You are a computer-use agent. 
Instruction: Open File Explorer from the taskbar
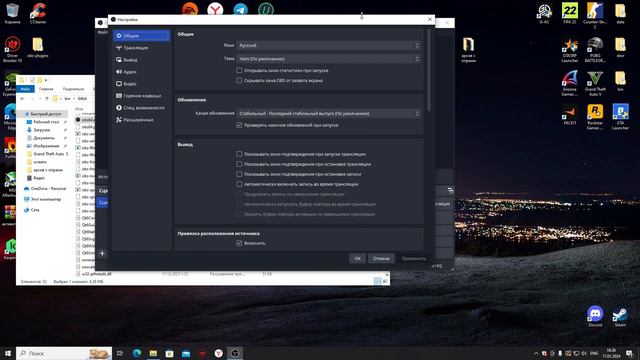coord(153,353)
